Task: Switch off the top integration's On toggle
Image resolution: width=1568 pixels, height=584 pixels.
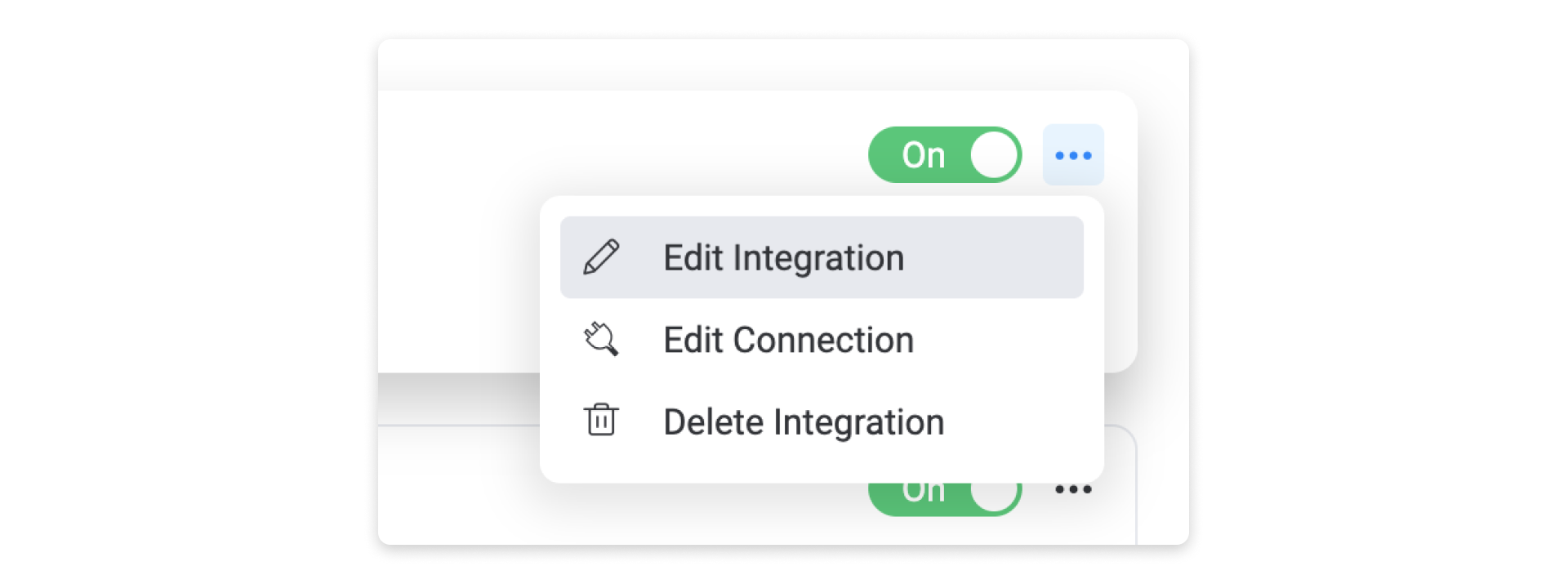Action: click(x=945, y=154)
